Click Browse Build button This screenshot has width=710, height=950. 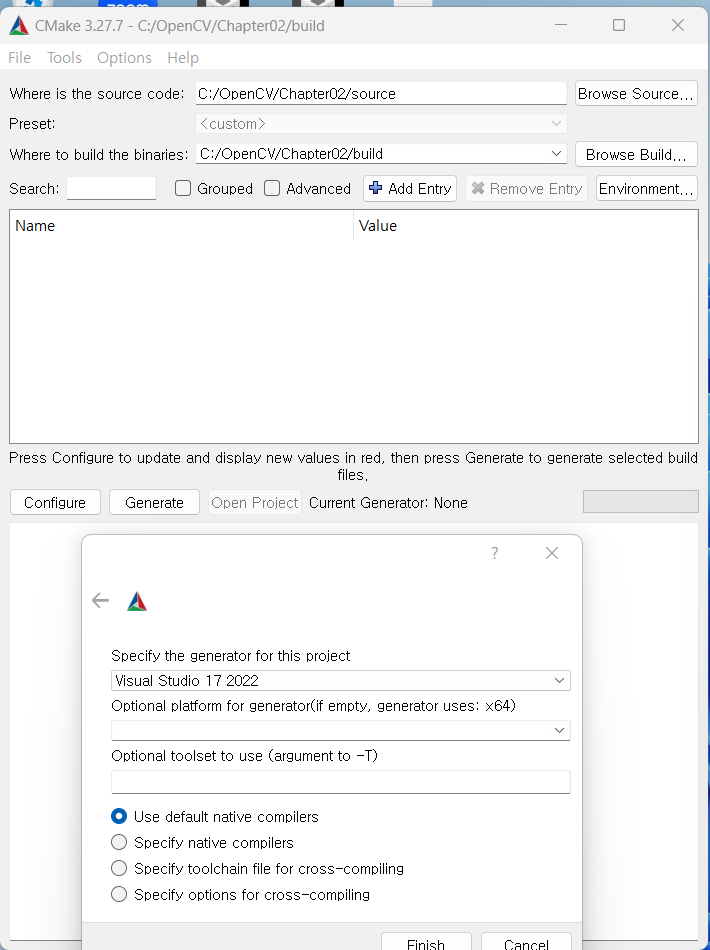point(636,154)
